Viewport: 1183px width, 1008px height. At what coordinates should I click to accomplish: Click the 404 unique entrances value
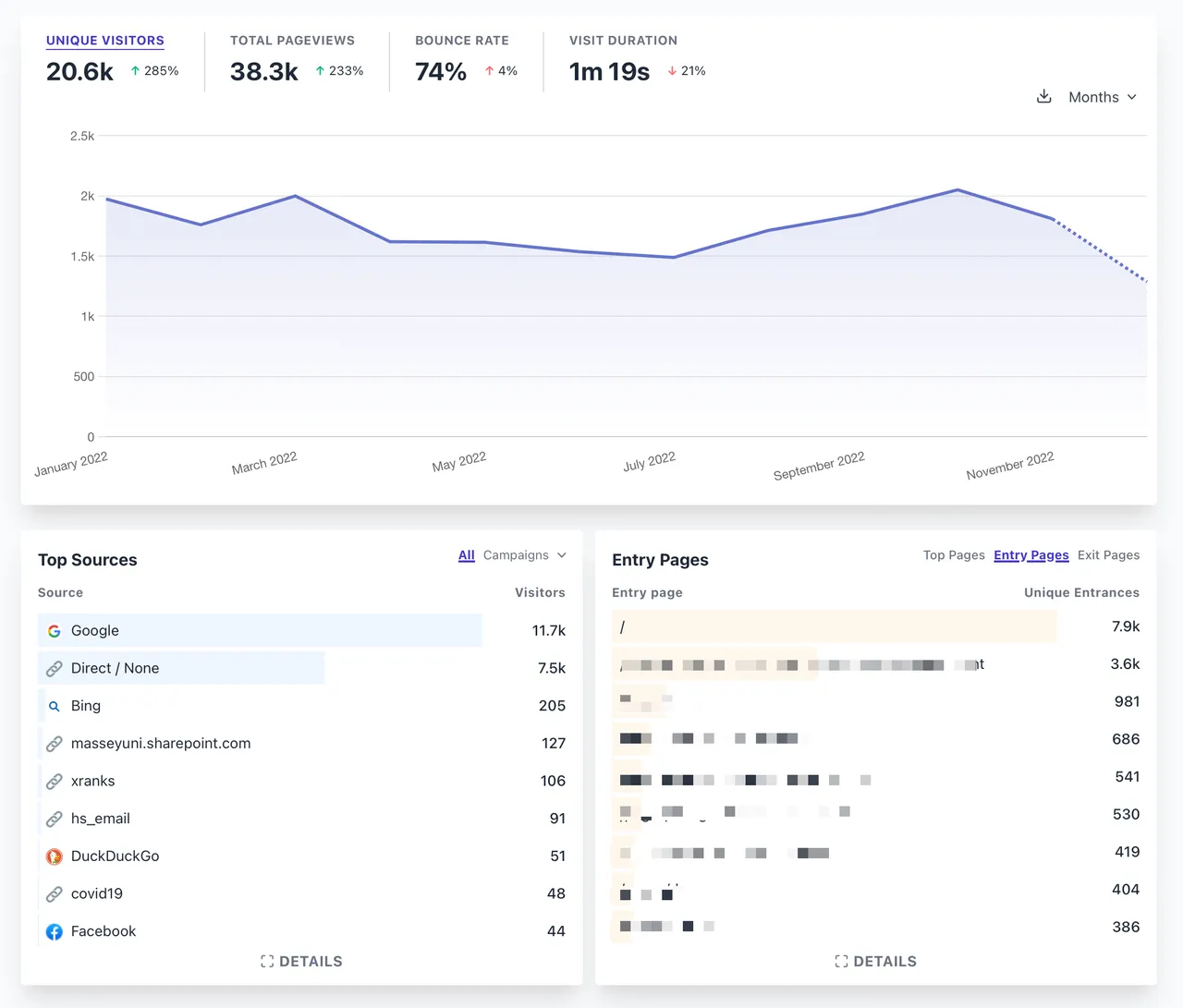(1126, 890)
